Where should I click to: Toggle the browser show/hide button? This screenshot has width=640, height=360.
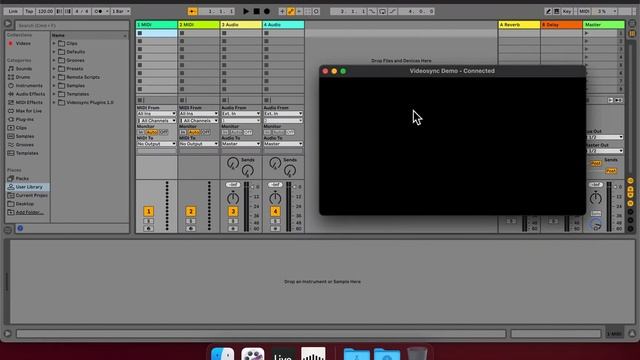[x=8, y=24]
